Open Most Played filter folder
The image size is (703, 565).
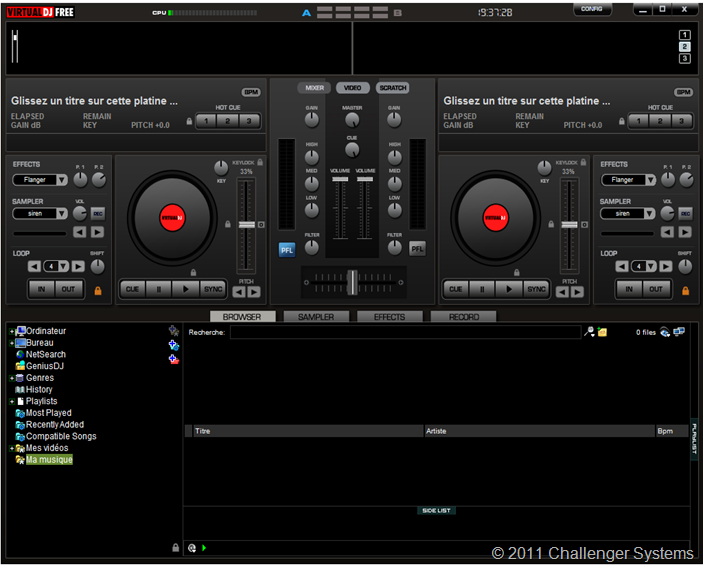pos(43,413)
